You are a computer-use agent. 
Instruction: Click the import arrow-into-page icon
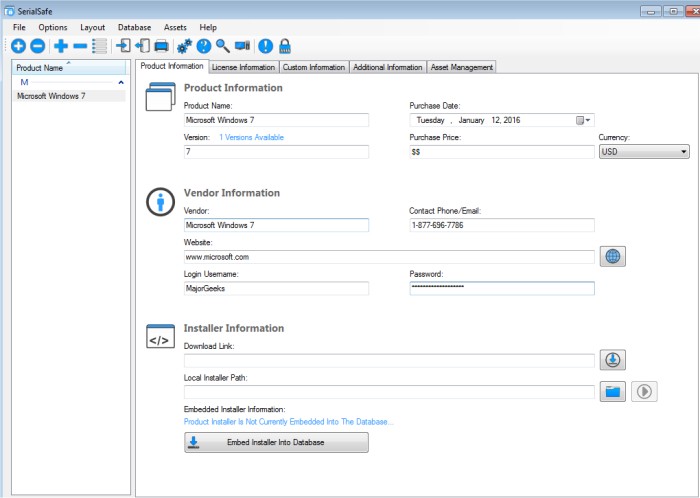(123, 46)
